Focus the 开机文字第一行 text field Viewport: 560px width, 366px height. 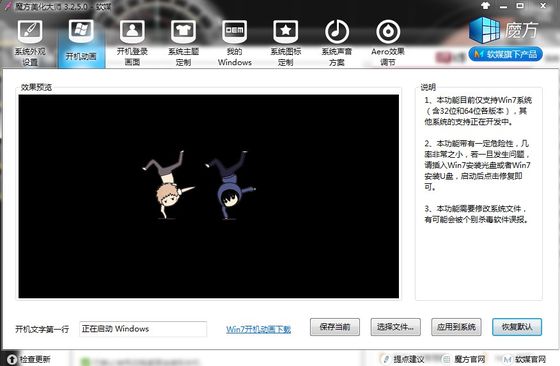(143, 329)
